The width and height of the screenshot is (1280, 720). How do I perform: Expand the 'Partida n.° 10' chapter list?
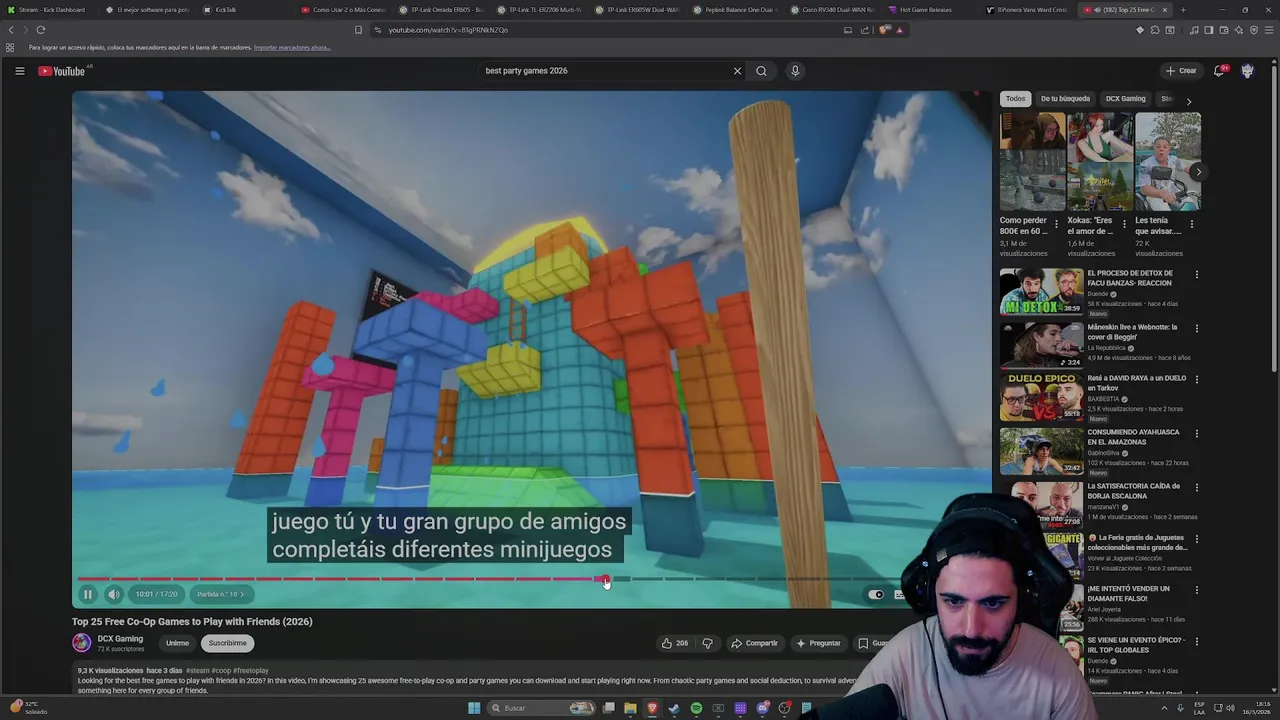220,594
